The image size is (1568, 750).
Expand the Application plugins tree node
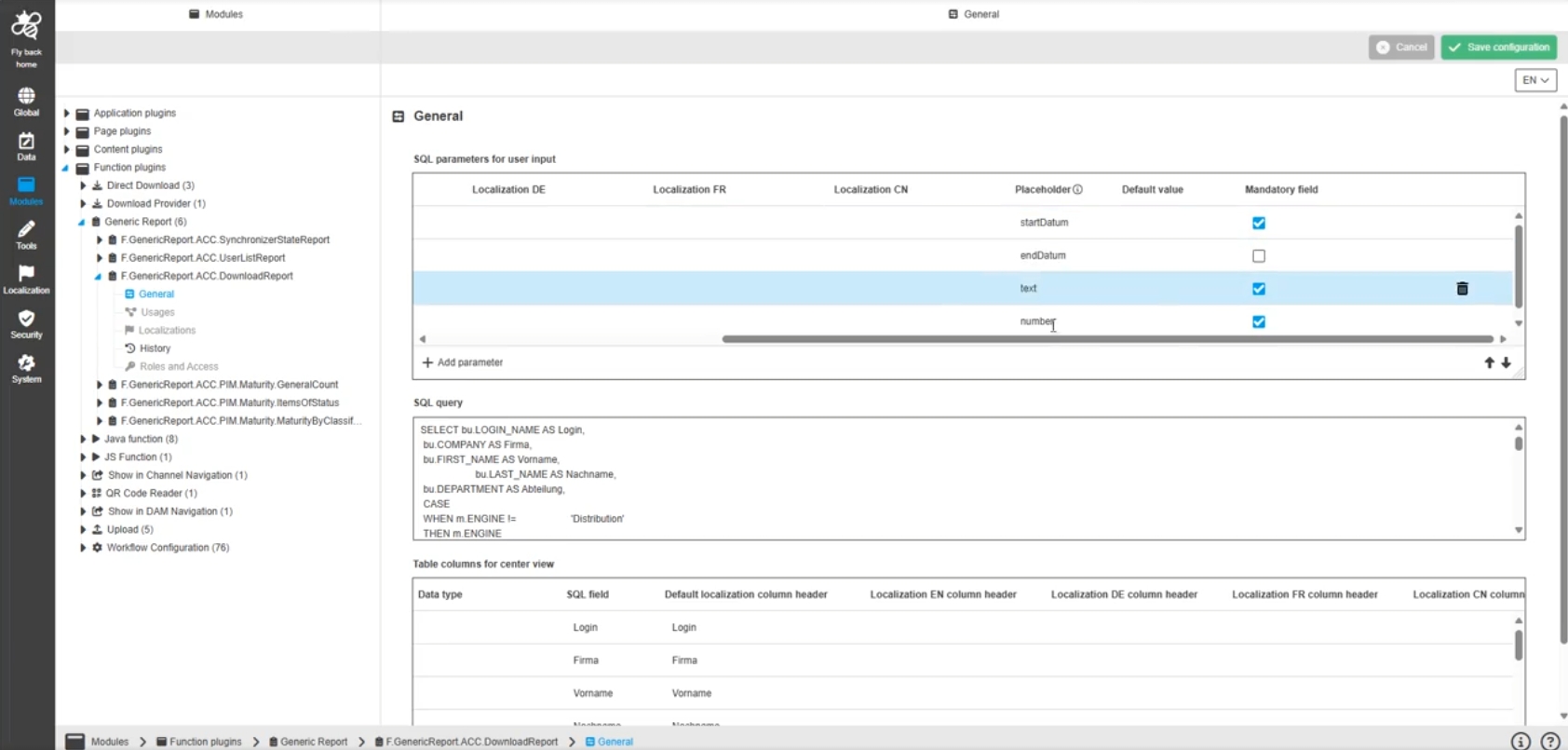pyautogui.click(x=67, y=113)
